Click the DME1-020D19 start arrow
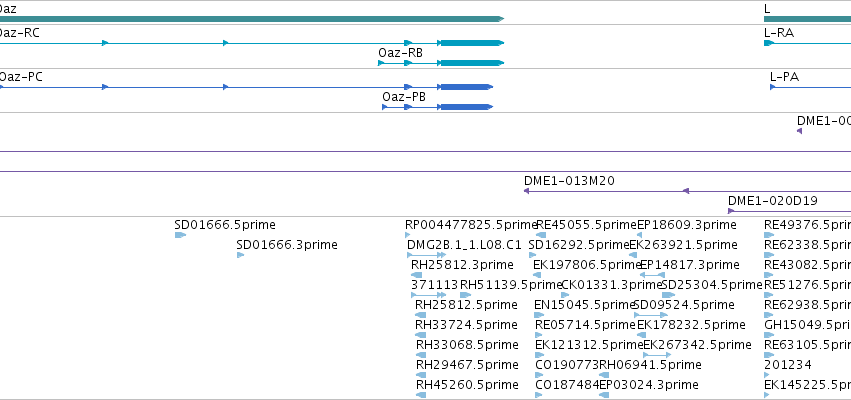Viewport: 851px width, 400px height. tap(731, 211)
